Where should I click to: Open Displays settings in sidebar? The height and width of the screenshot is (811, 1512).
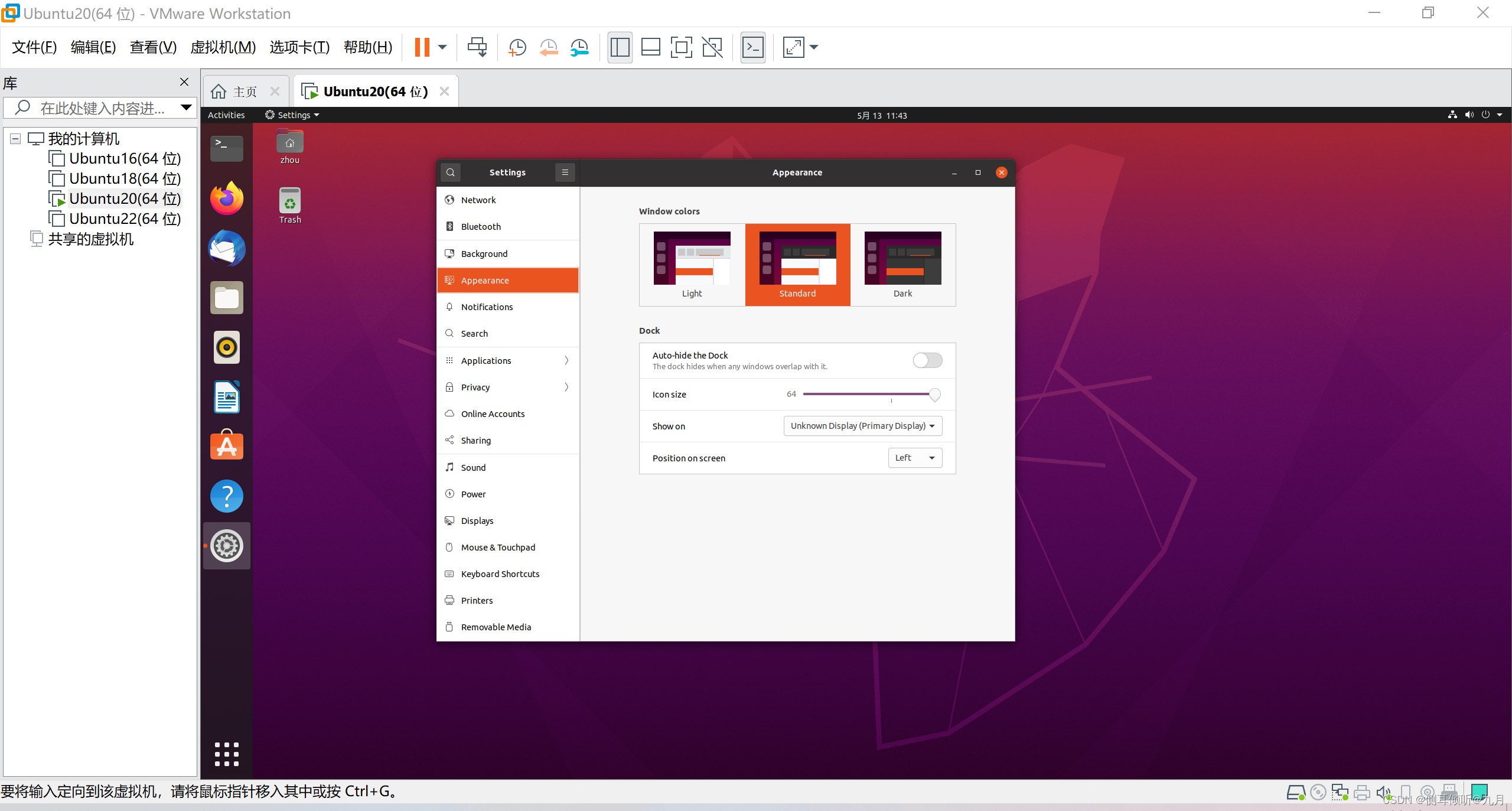(477, 520)
